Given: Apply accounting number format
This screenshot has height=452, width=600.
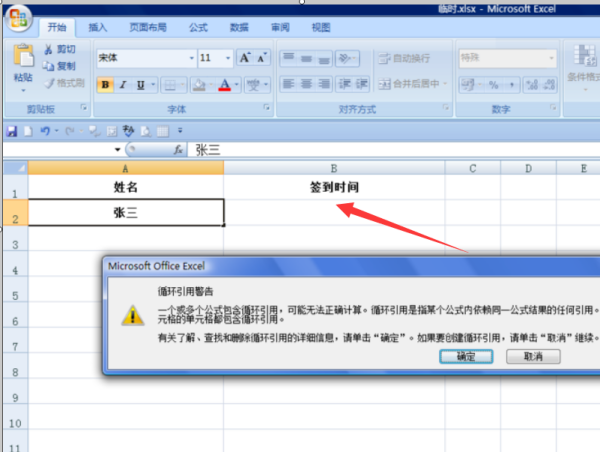Looking at the screenshot, I should click(468, 85).
